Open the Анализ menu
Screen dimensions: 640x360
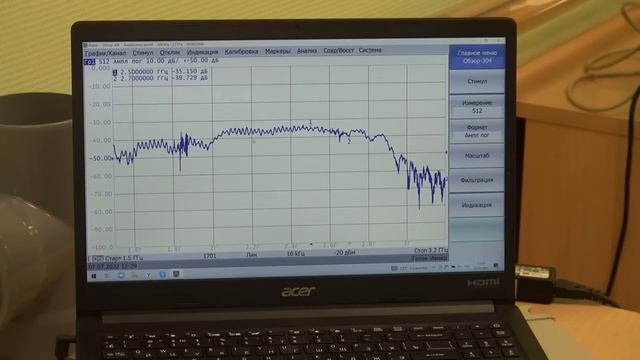point(307,51)
